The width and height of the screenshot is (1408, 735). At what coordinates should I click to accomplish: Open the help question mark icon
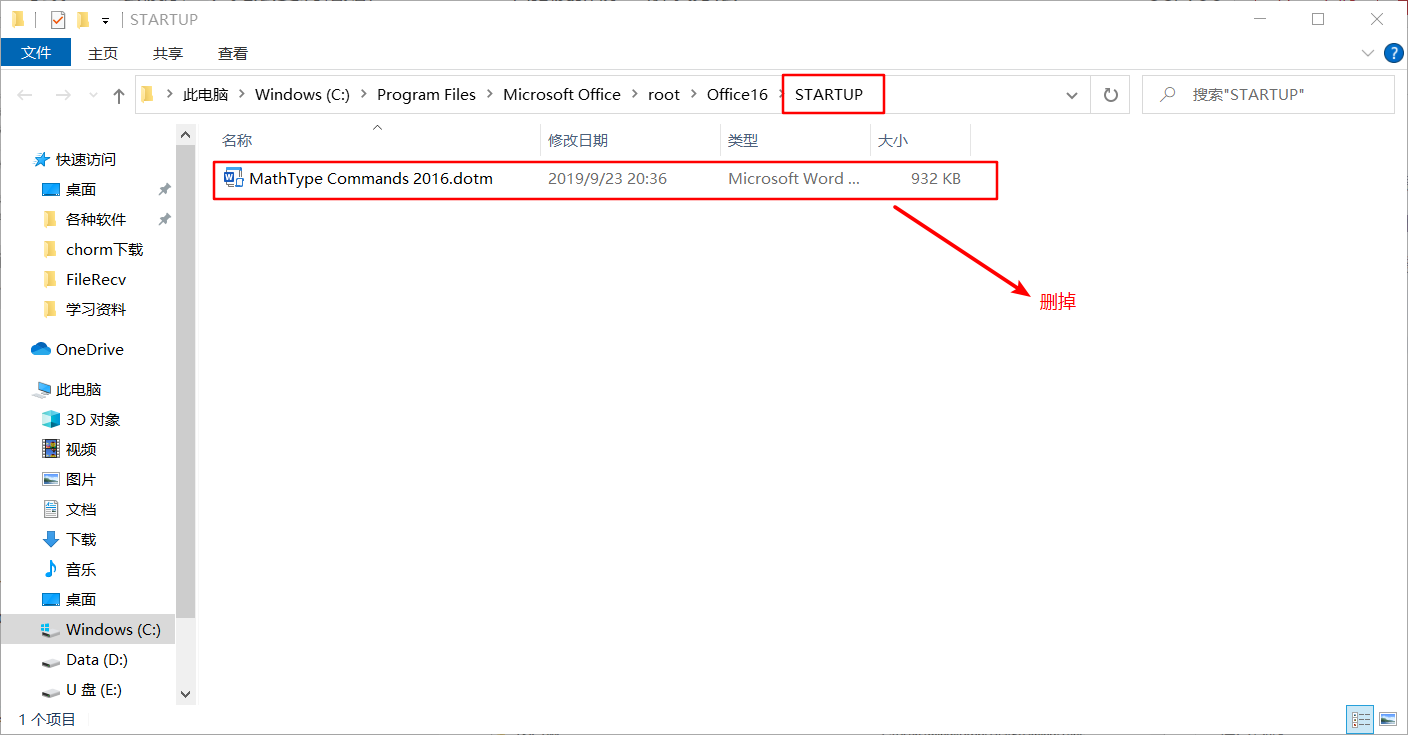pyautogui.click(x=1392, y=53)
